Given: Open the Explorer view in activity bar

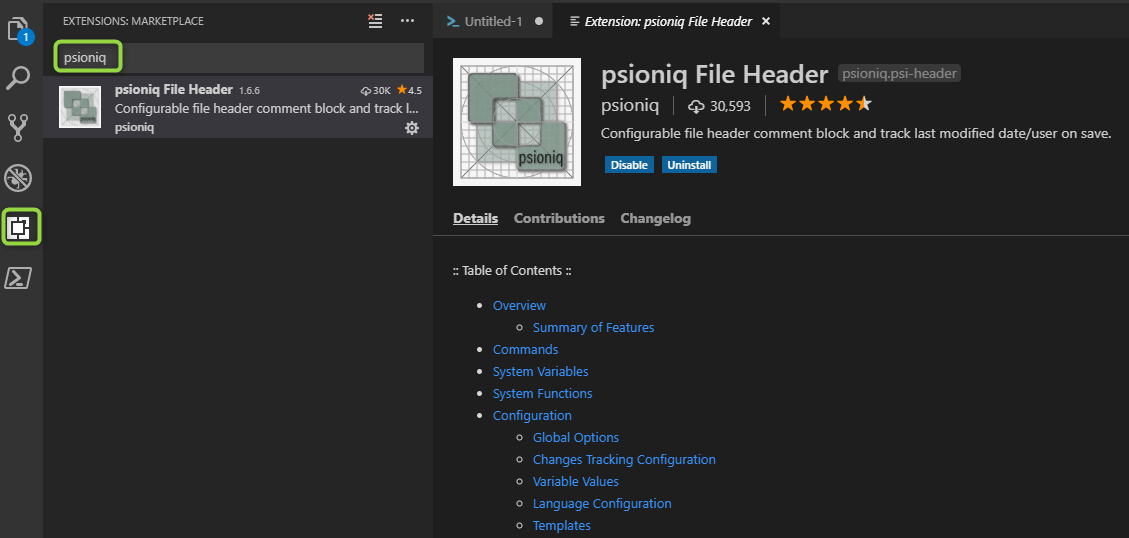Looking at the screenshot, I should 19,28.
